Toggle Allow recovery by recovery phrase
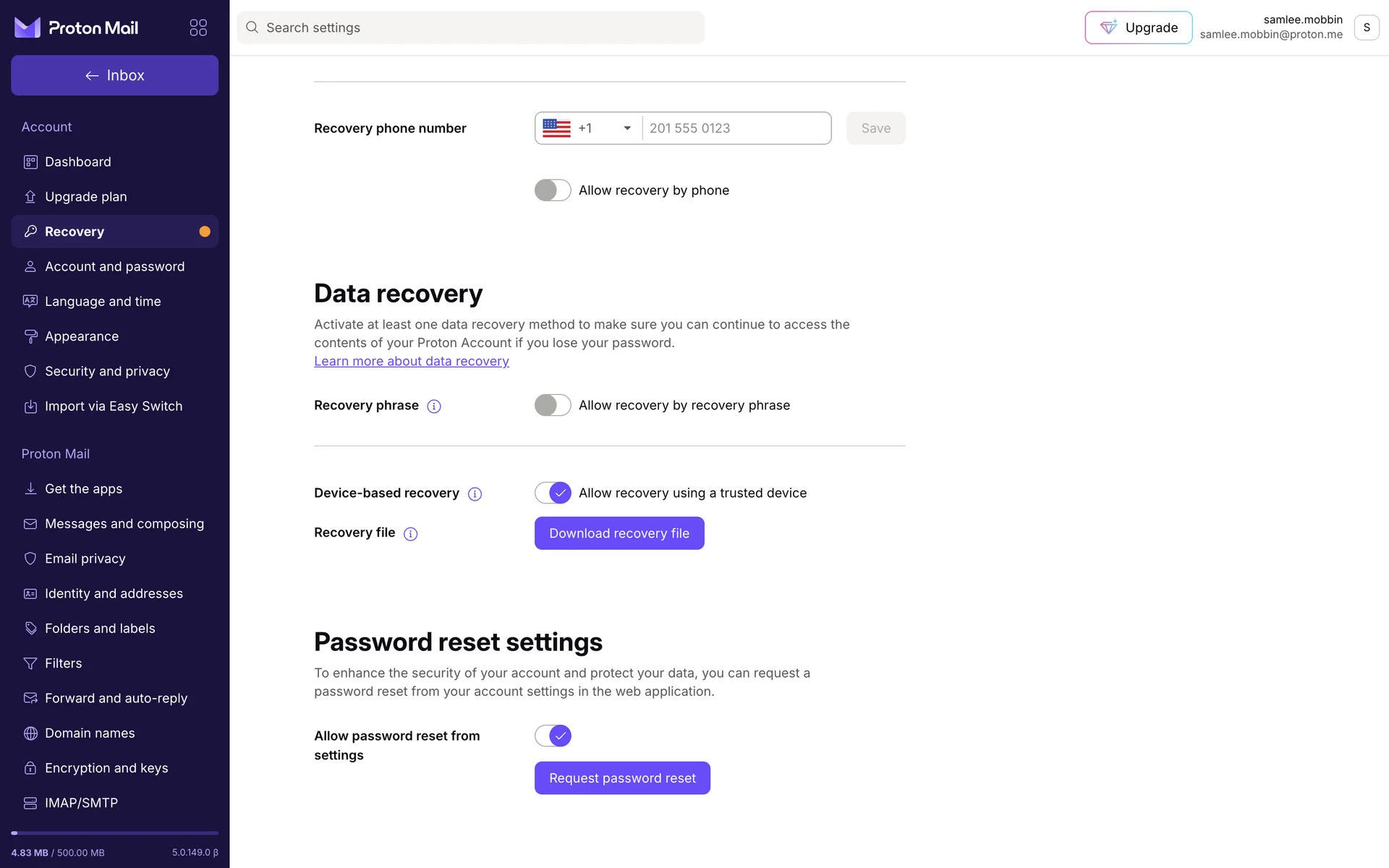1389x868 pixels. [553, 405]
